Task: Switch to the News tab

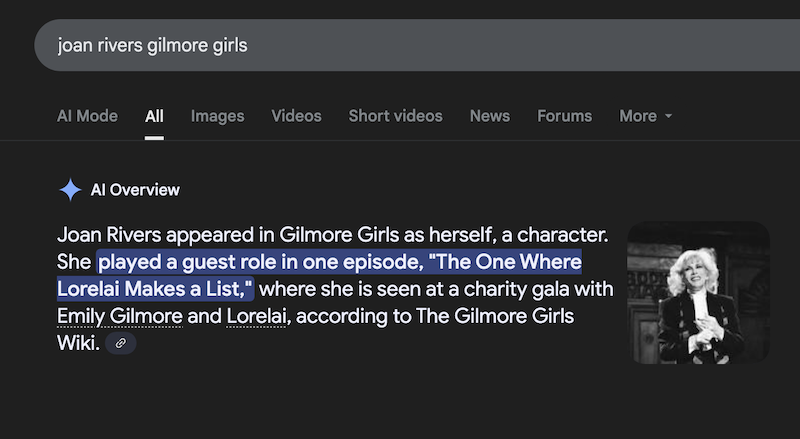Action: tap(490, 116)
